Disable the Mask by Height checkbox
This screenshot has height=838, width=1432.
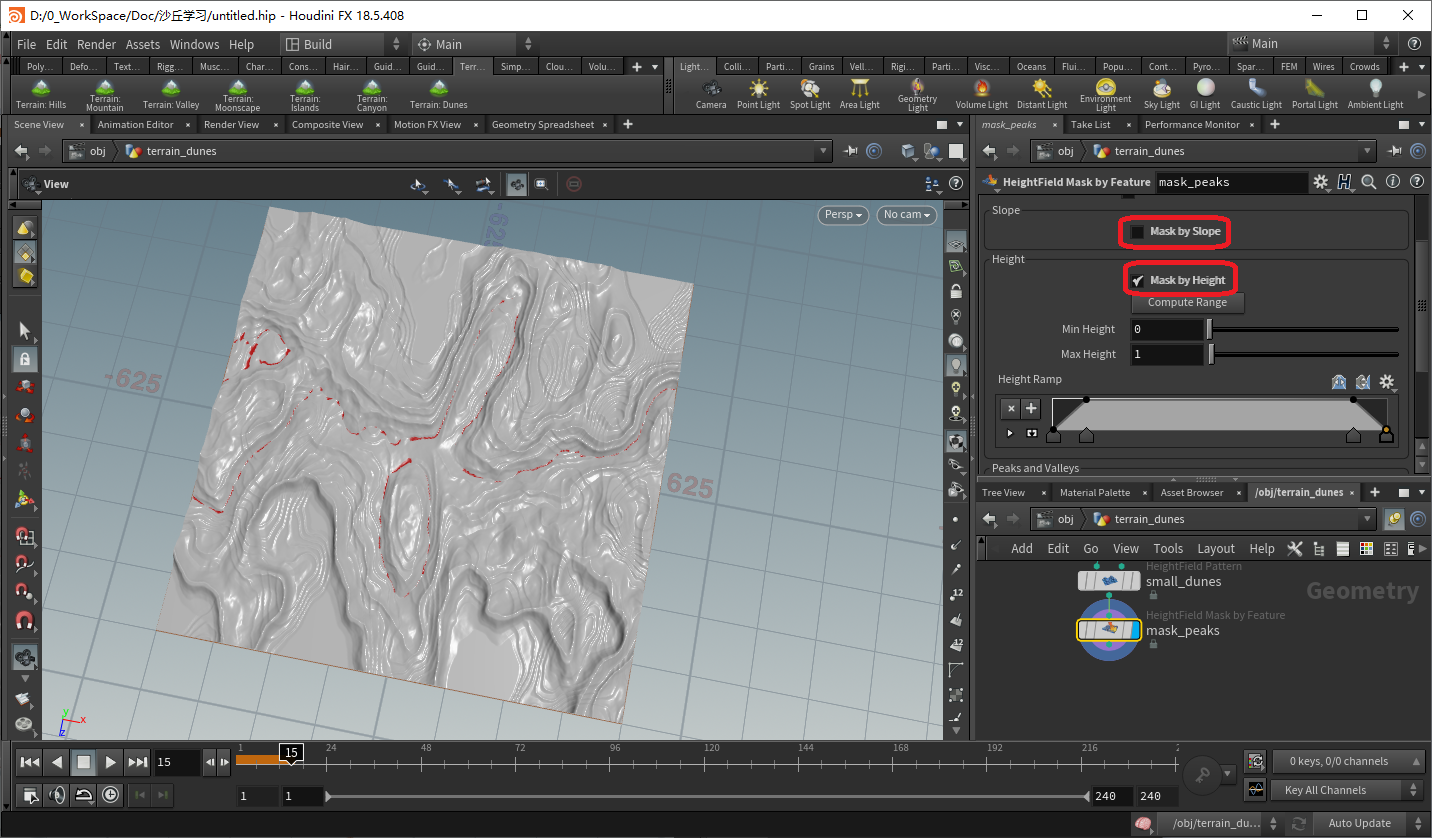[1137, 281]
